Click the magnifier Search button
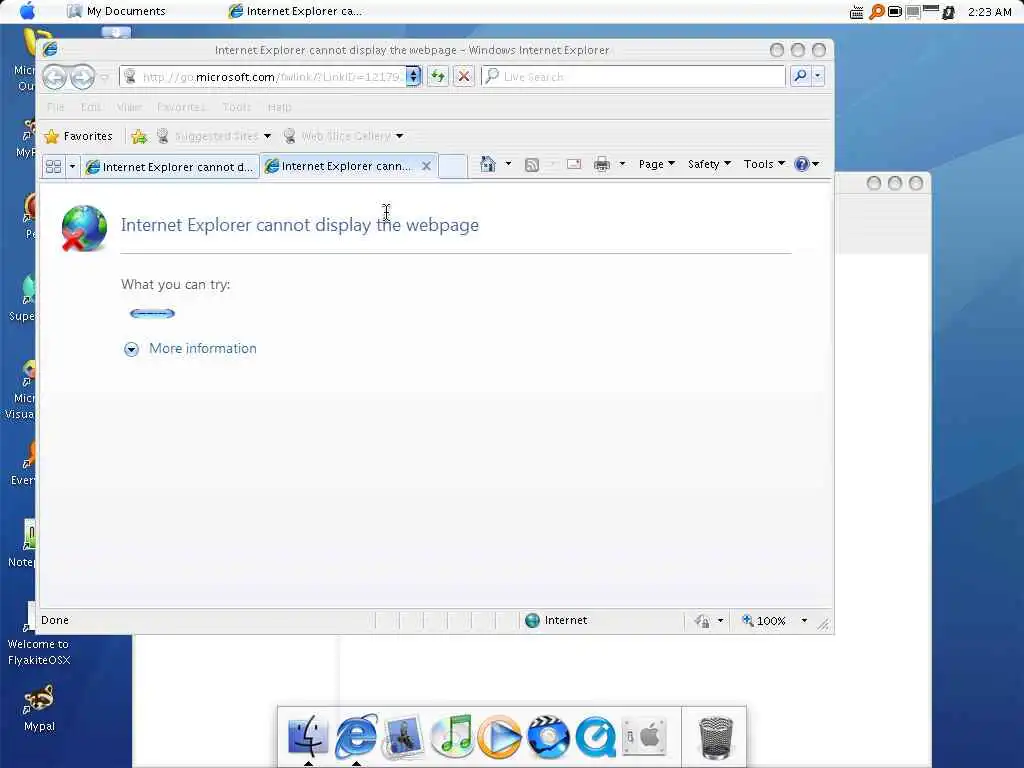Screen dimensions: 1024x768 tap(800, 76)
